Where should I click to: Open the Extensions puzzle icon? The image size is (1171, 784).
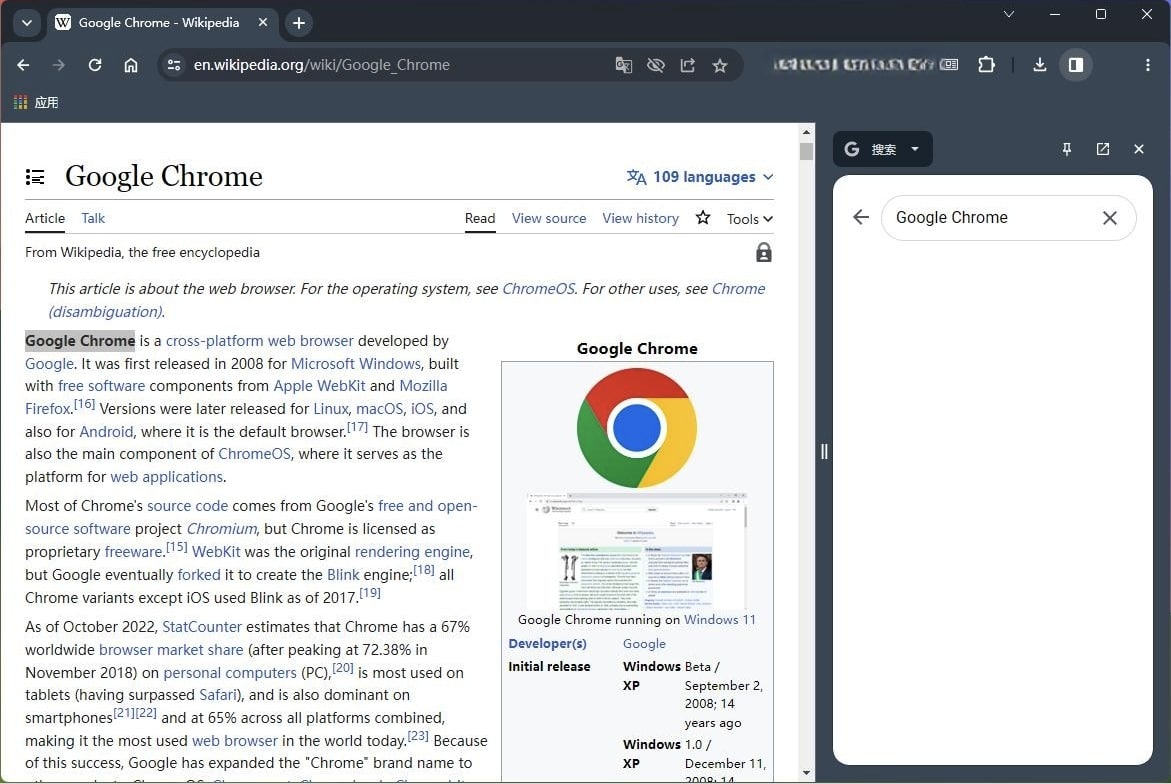pos(987,65)
